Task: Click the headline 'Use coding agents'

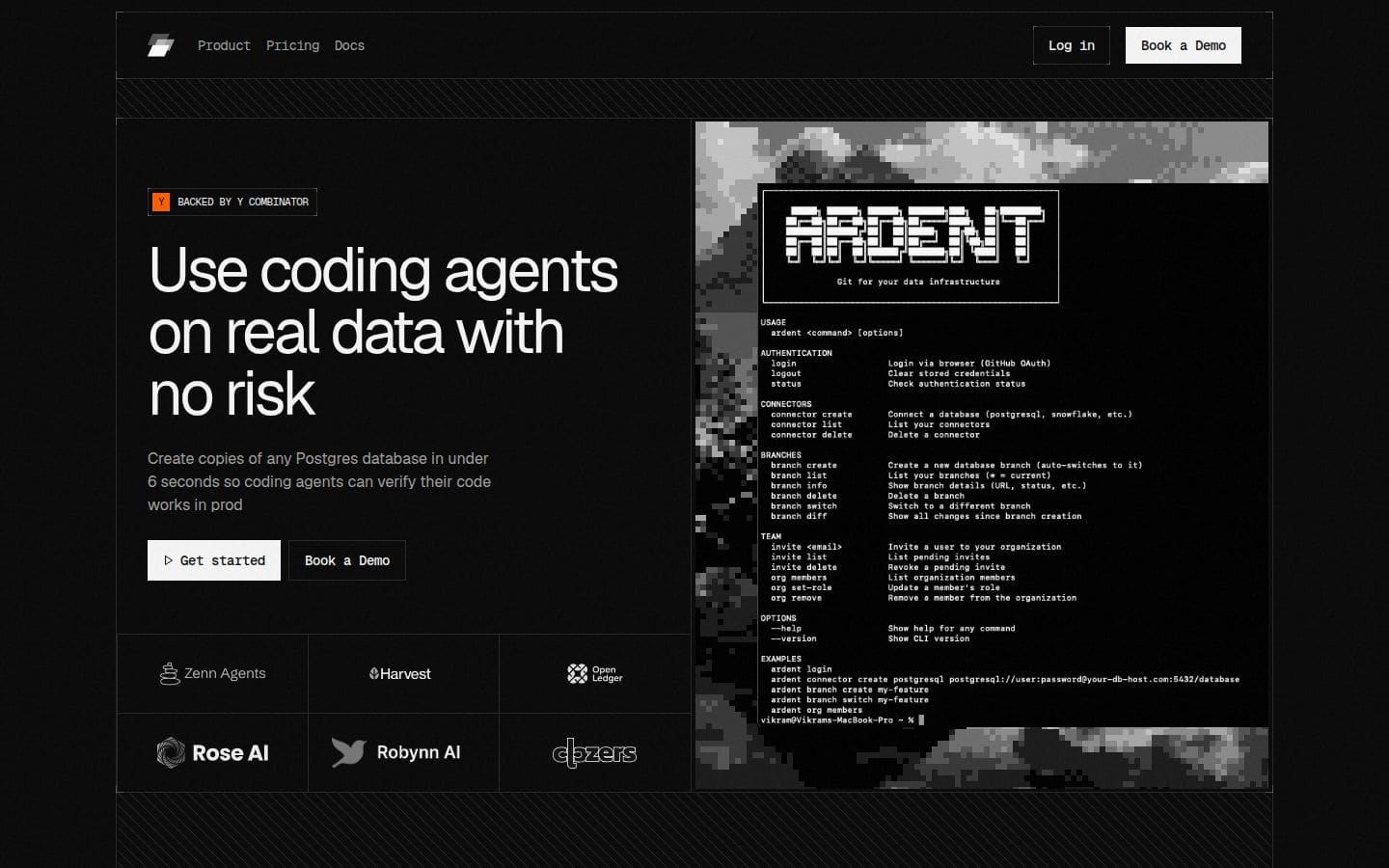Action: click(x=383, y=270)
